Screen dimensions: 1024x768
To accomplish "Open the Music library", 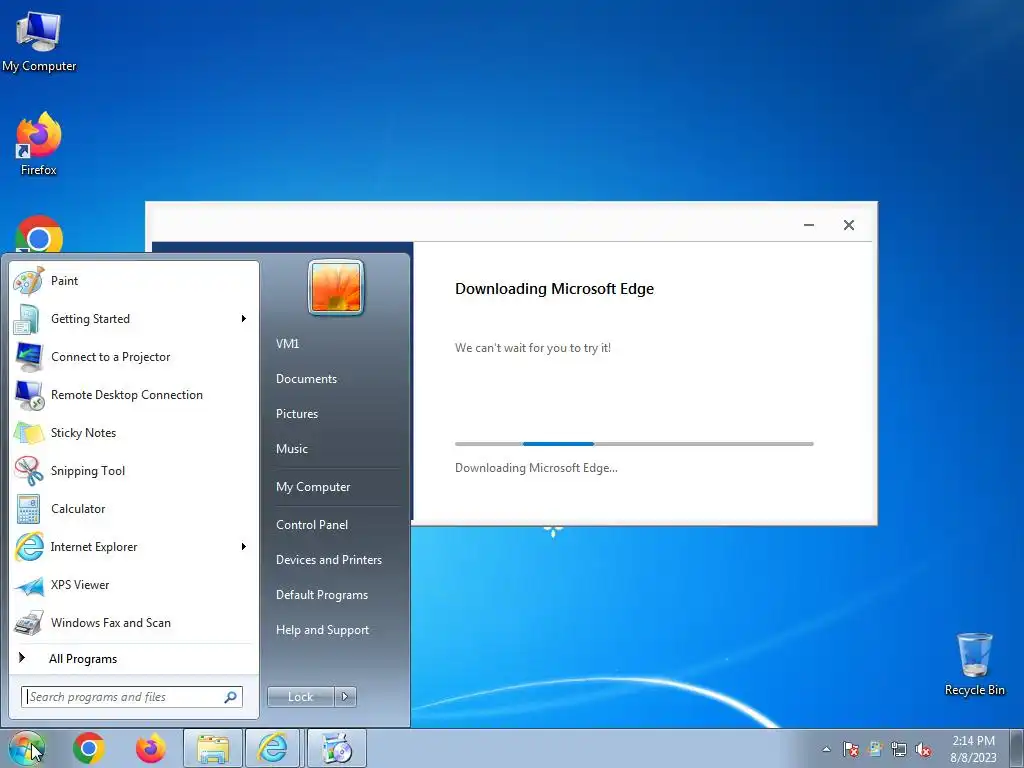I will (291, 449).
